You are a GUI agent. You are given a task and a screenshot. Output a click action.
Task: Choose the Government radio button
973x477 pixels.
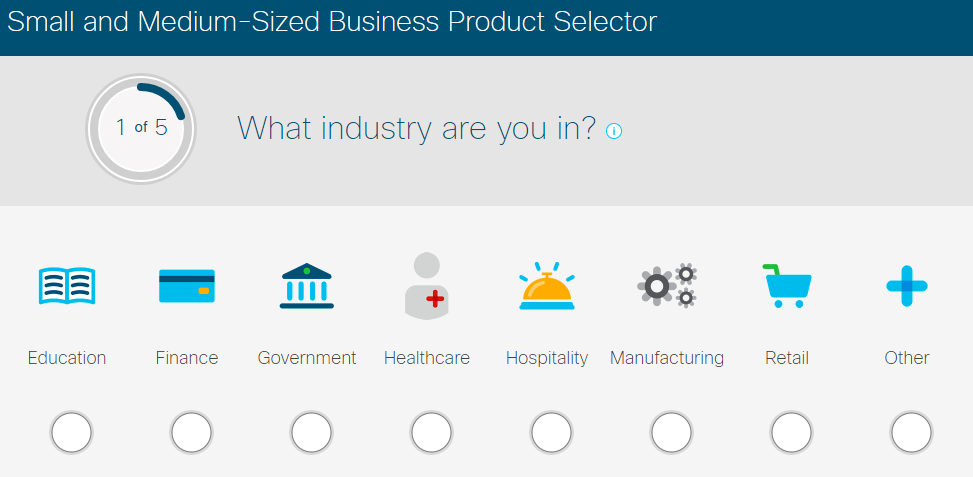coord(311,432)
